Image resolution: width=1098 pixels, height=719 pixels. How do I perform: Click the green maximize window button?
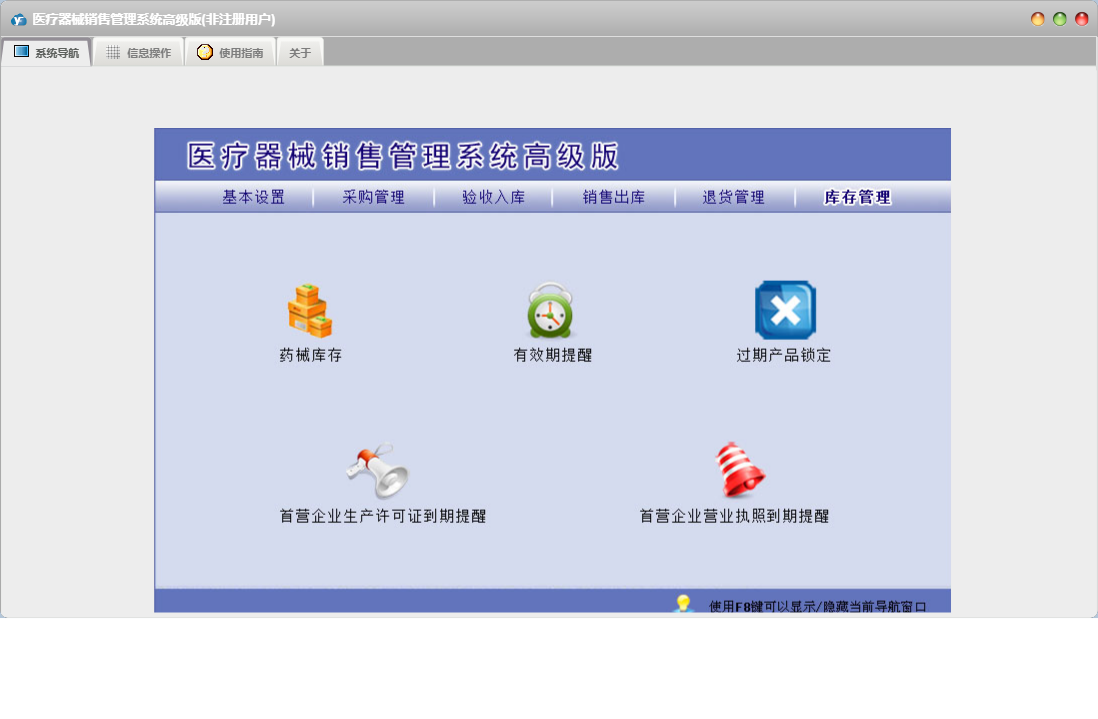click(1060, 19)
